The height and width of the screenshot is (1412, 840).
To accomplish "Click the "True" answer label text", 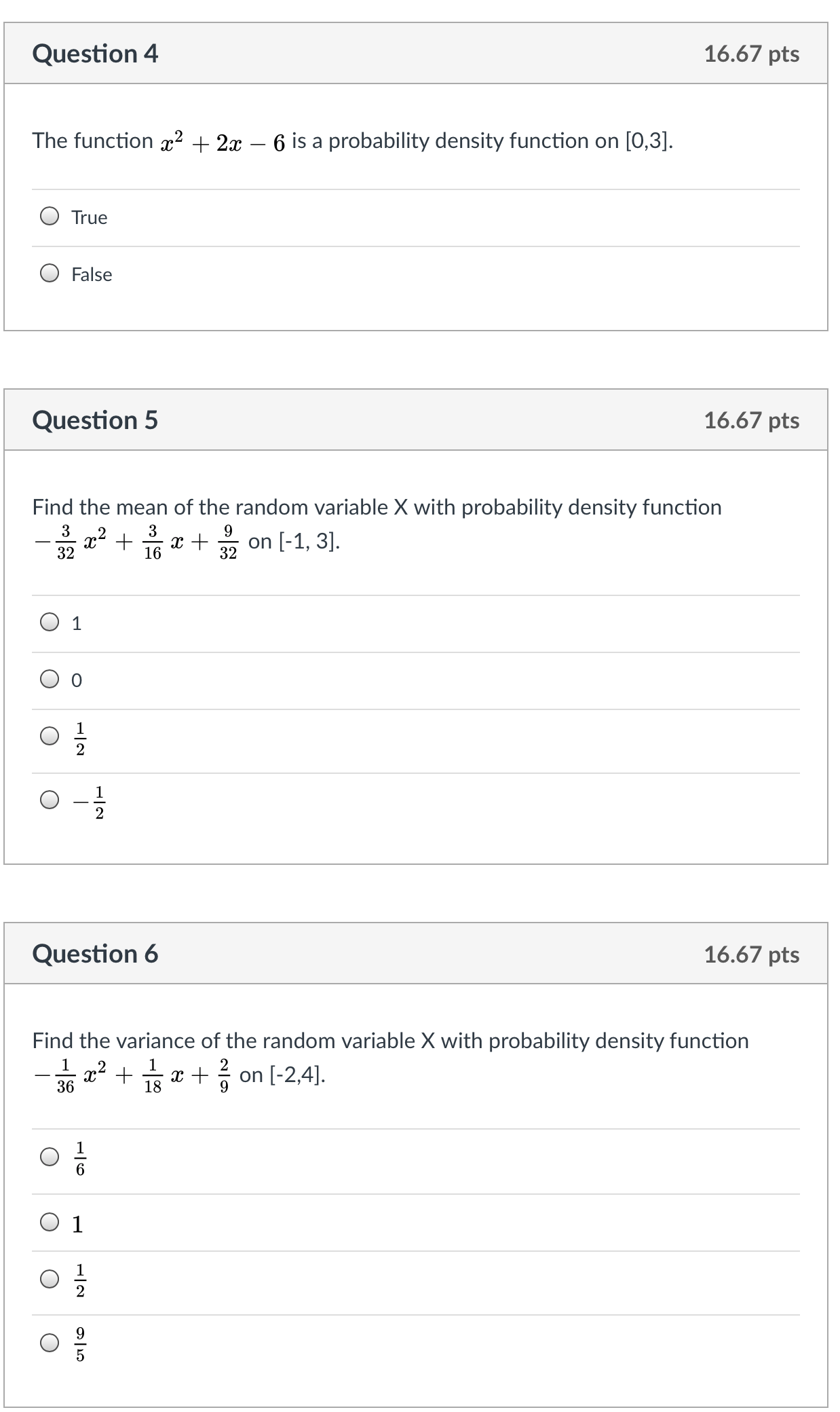I will pyautogui.click(x=90, y=217).
